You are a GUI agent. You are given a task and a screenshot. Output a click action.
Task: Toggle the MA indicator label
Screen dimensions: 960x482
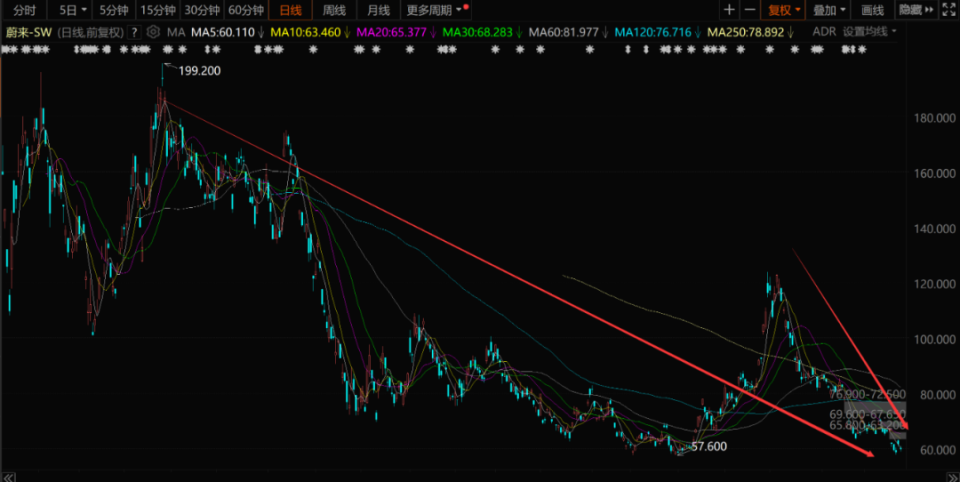(x=176, y=32)
